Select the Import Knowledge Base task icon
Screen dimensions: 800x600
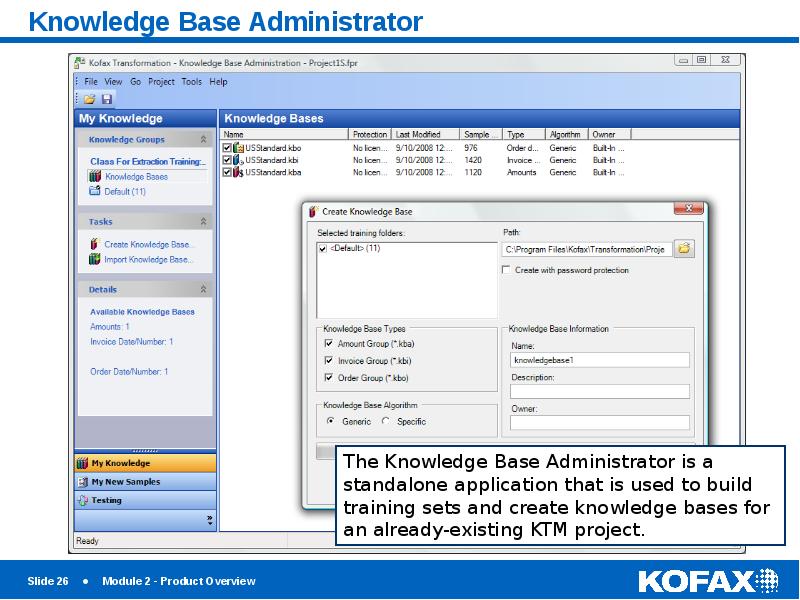click(x=95, y=259)
